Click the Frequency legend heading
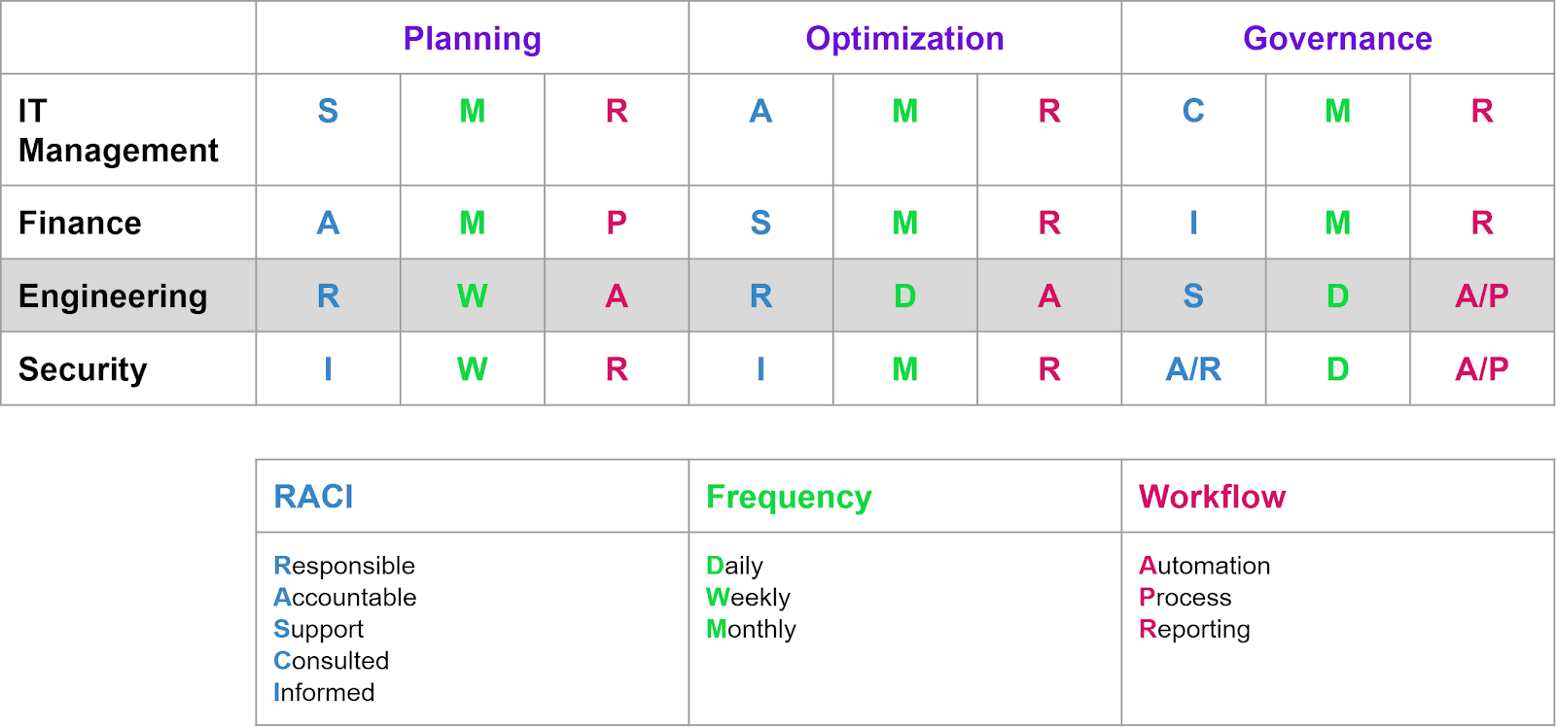 [x=789, y=497]
